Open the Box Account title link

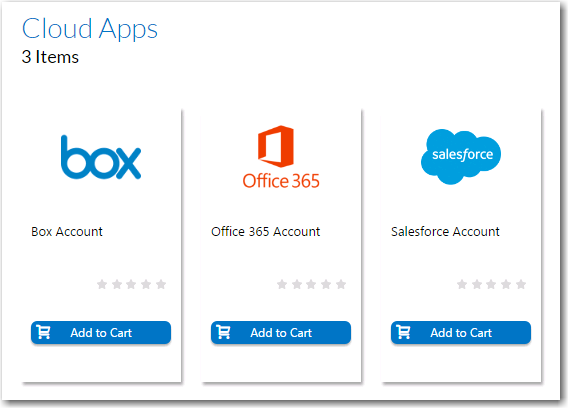click(x=67, y=232)
